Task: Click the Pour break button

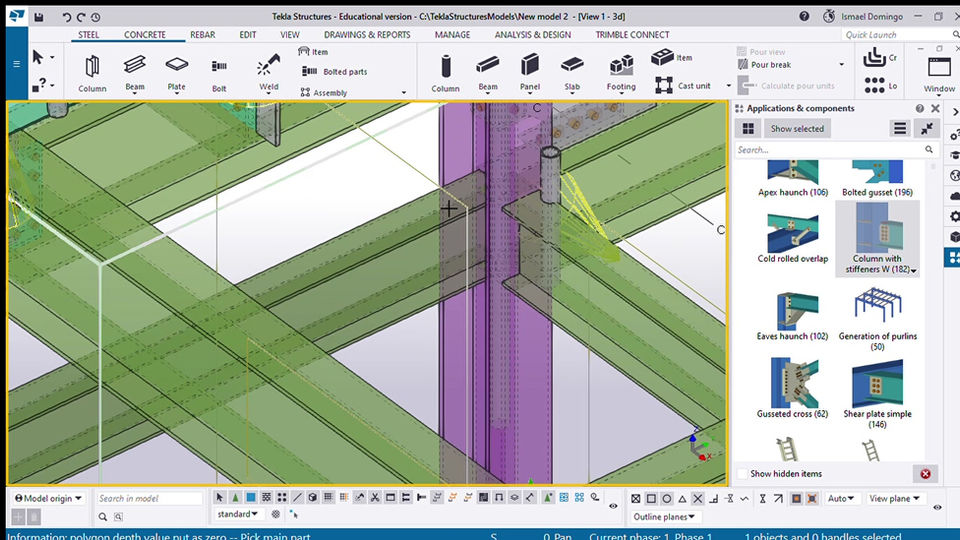Action: tap(765, 64)
